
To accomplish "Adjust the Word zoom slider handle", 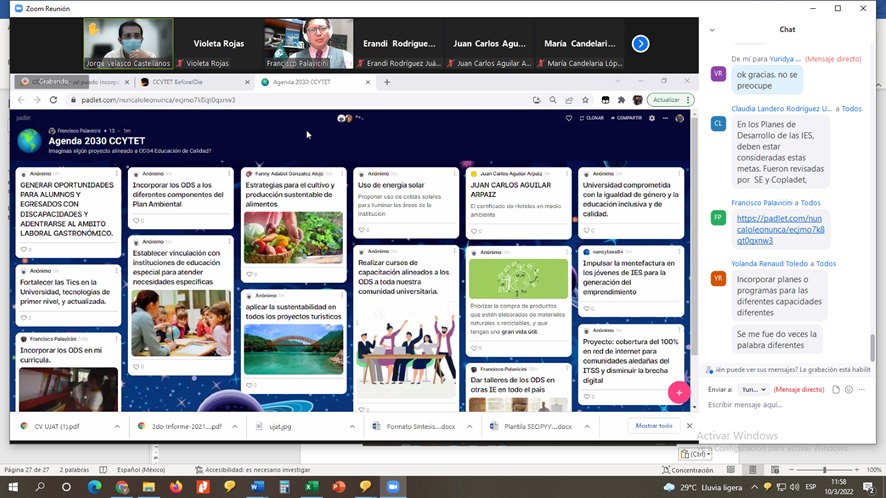I will coord(824,470).
